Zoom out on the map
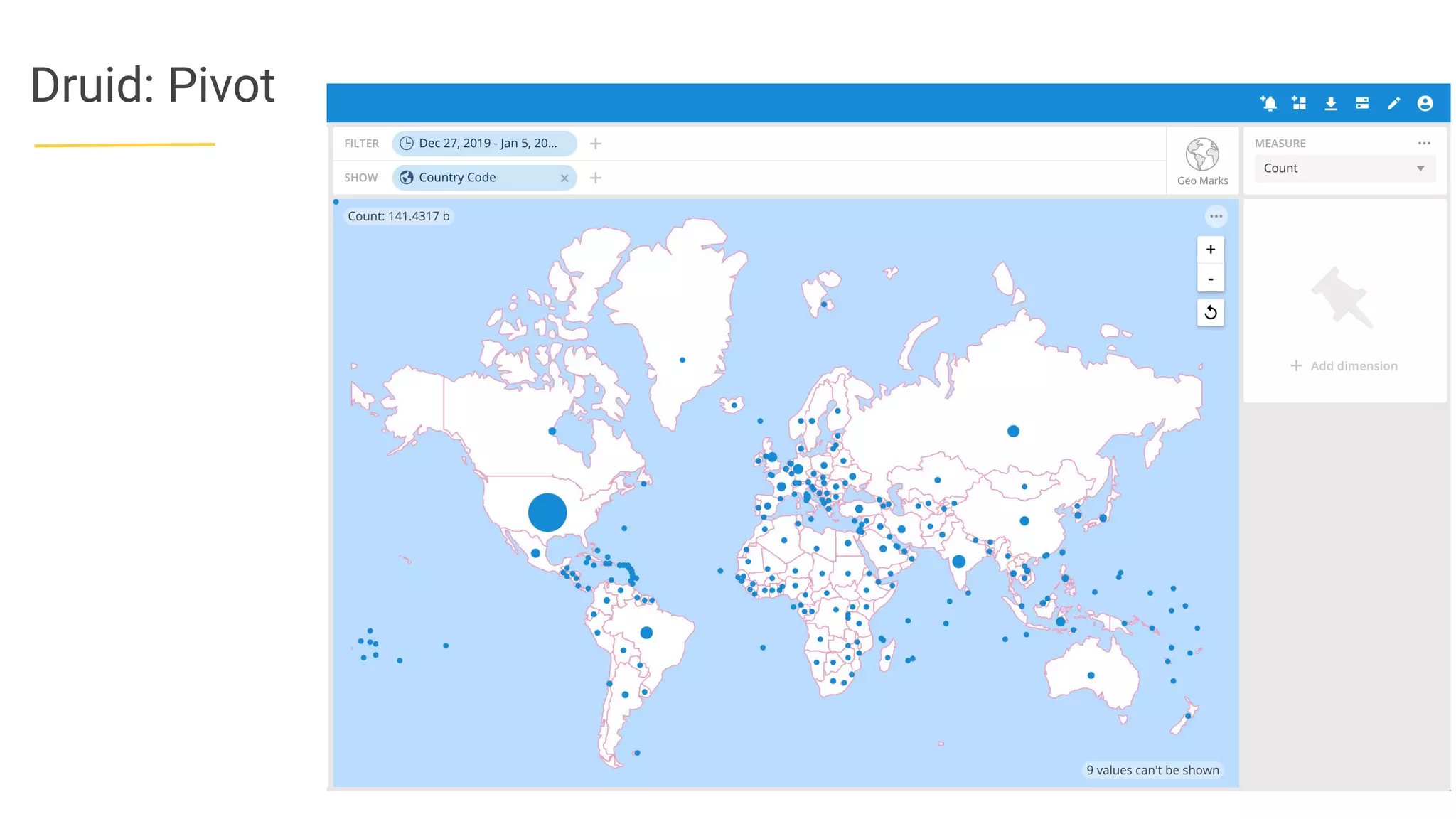This screenshot has width=1456, height=819. click(1211, 279)
